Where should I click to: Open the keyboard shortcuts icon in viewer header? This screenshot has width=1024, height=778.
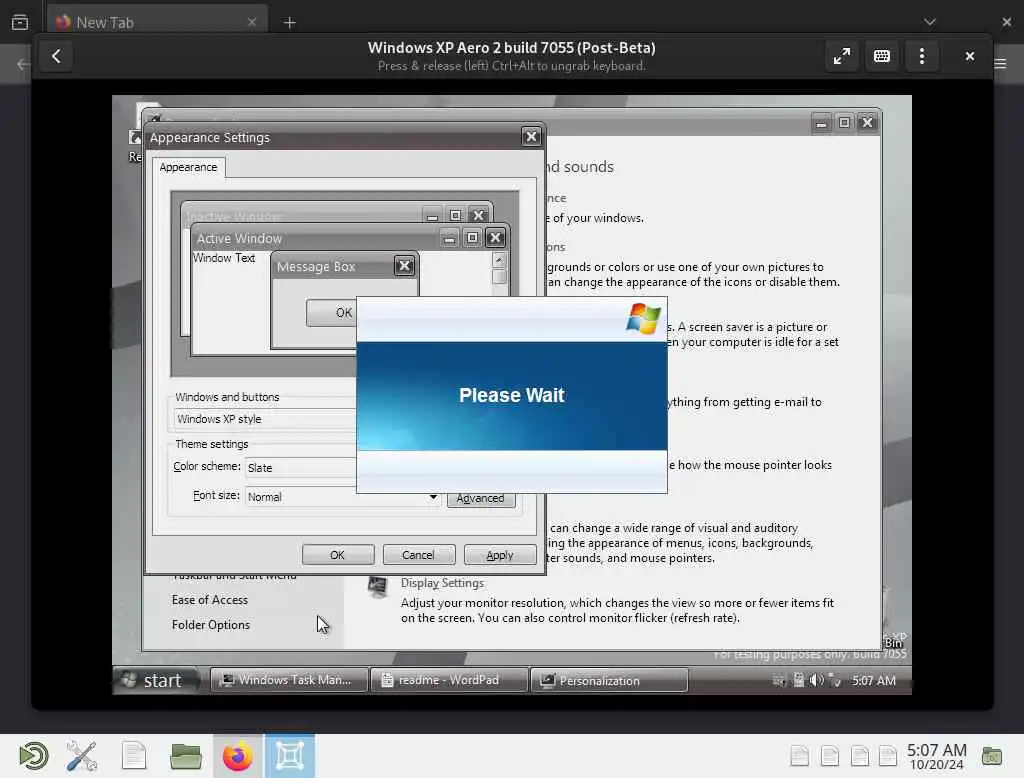point(882,57)
